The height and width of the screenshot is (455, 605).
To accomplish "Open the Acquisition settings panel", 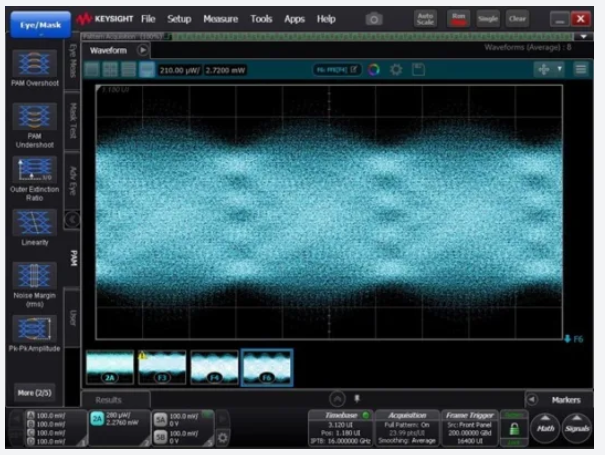I will tap(407, 428).
